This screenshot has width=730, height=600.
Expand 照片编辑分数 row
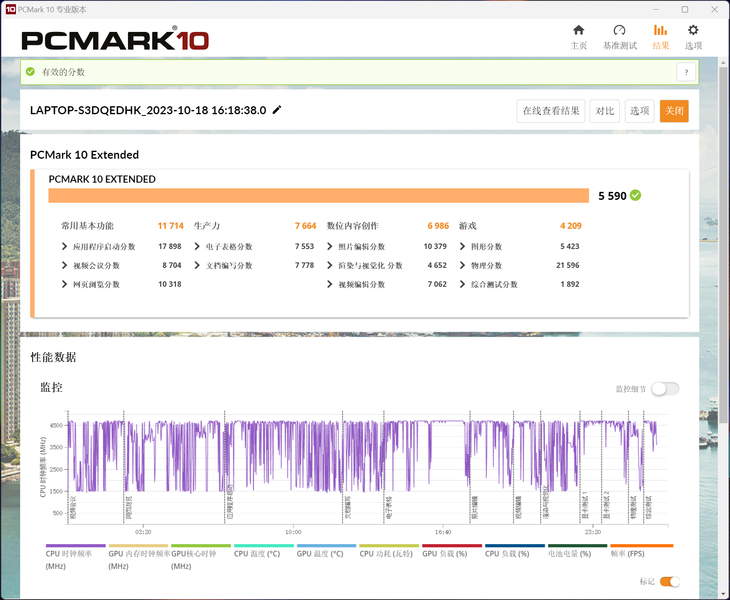pyautogui.click(x=330, y=246)
